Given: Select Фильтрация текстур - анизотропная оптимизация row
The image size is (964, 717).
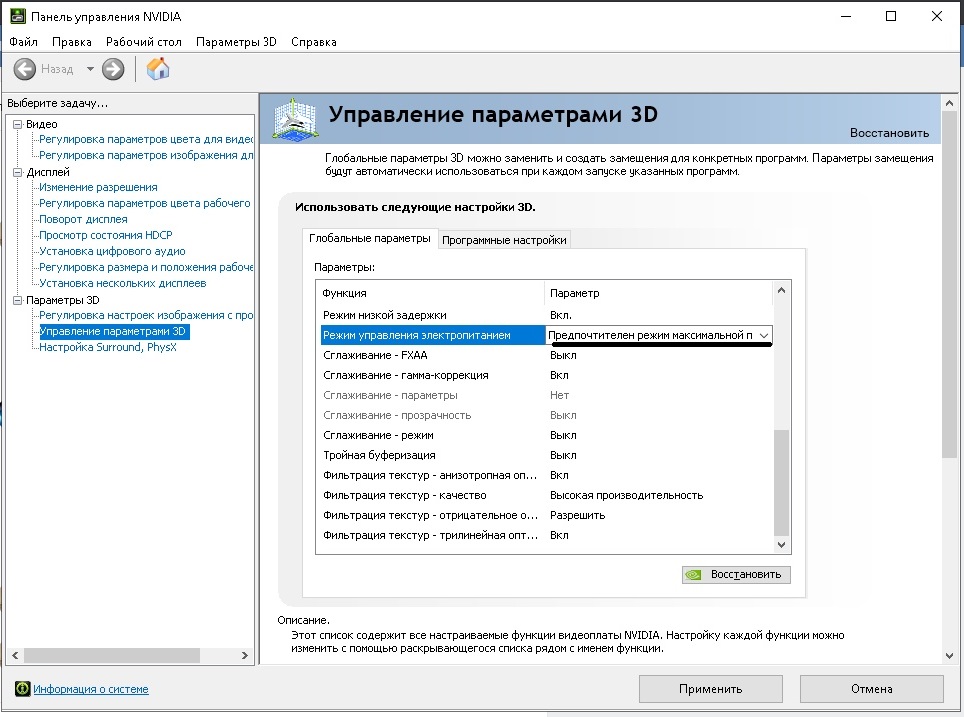Looking at the screenshot, I should [546, 475].
